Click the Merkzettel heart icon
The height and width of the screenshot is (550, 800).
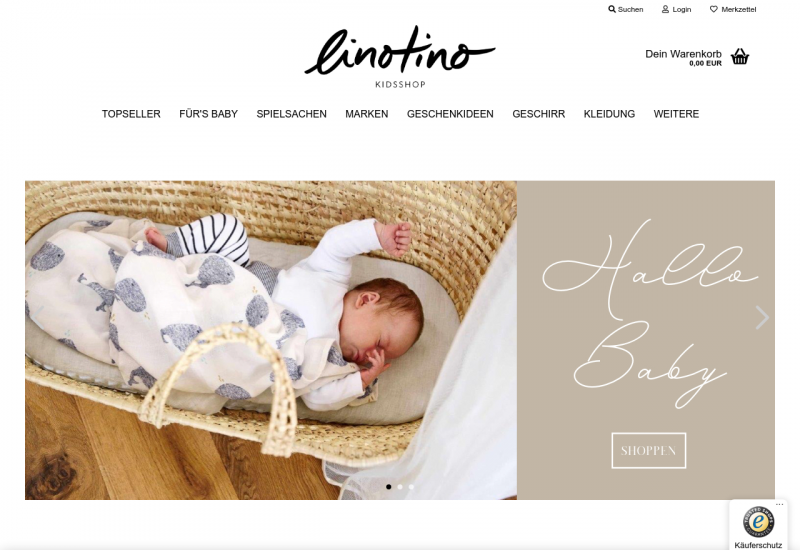pyautogui.click(x=714, y=9)
